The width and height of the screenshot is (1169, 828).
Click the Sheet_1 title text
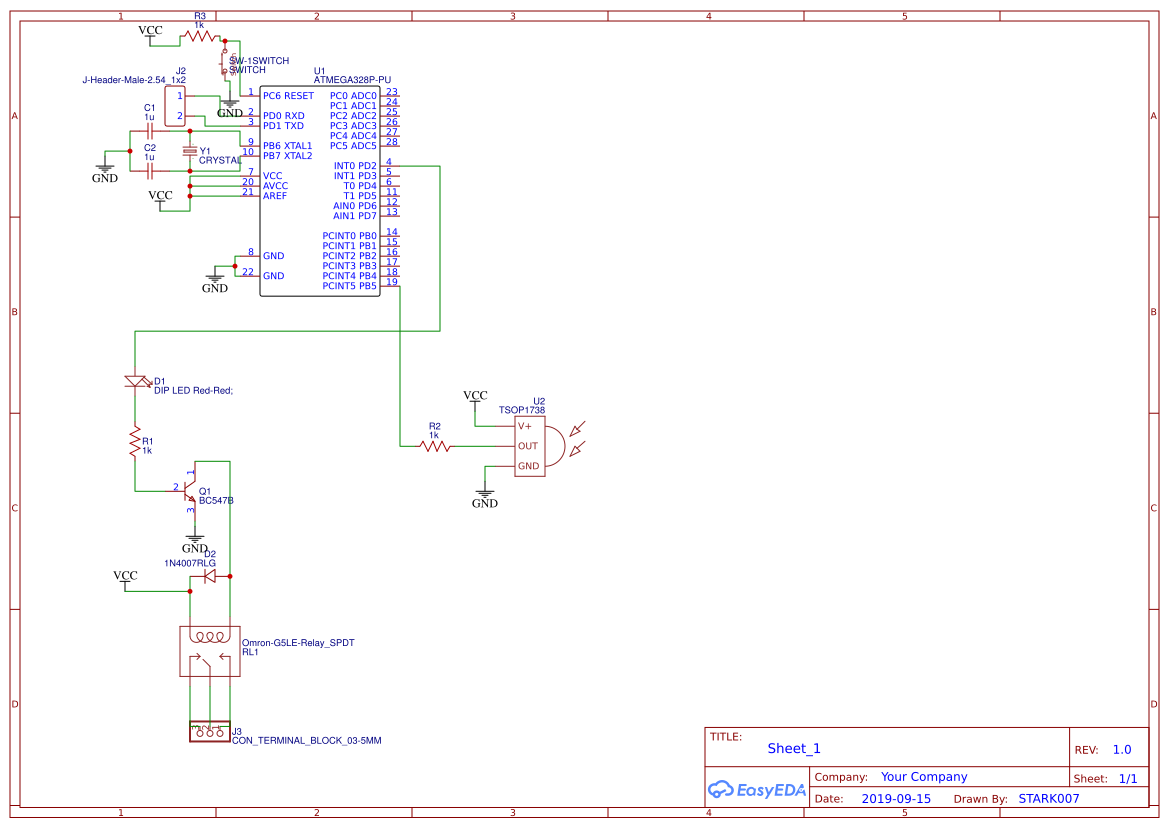(x=792, y=748)
